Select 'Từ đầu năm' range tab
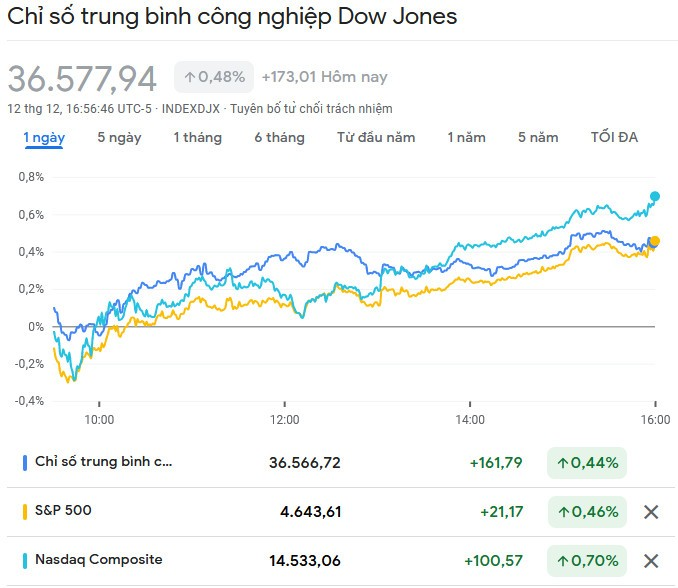This screenshot has height=588, width=678. (x=376, y=138)
